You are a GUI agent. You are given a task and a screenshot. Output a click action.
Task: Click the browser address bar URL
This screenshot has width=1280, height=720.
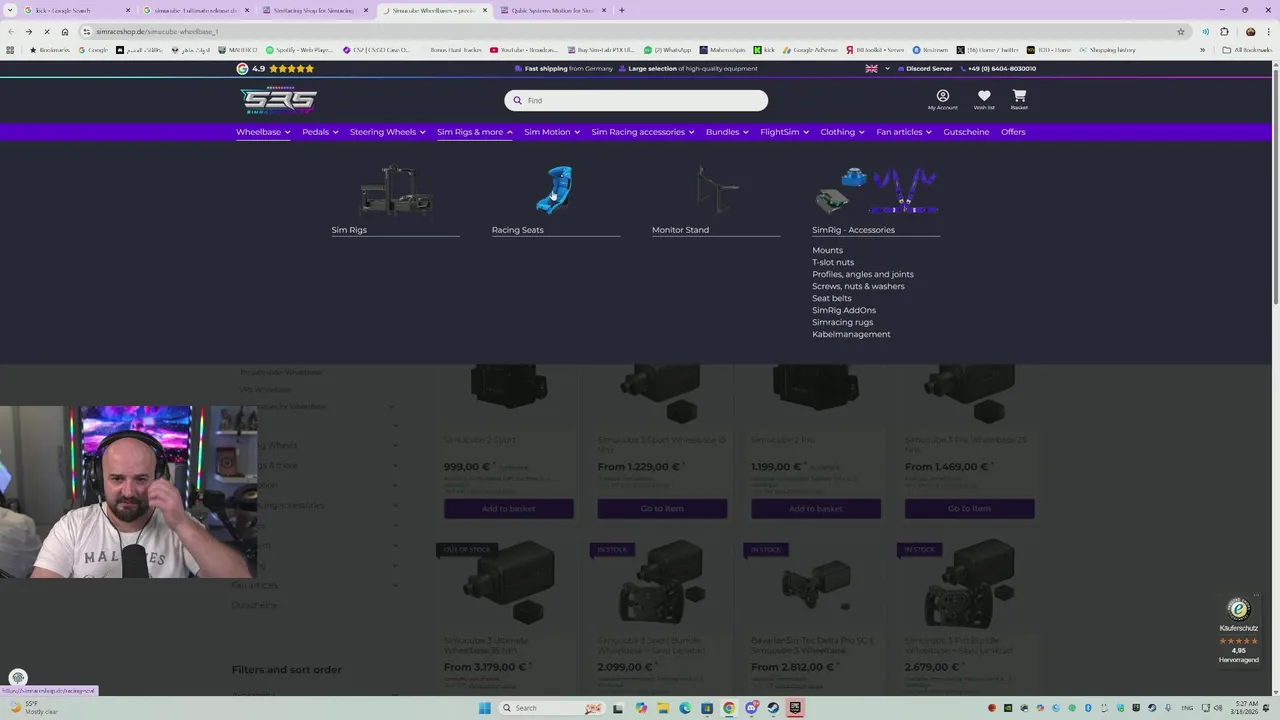[157, 31]
